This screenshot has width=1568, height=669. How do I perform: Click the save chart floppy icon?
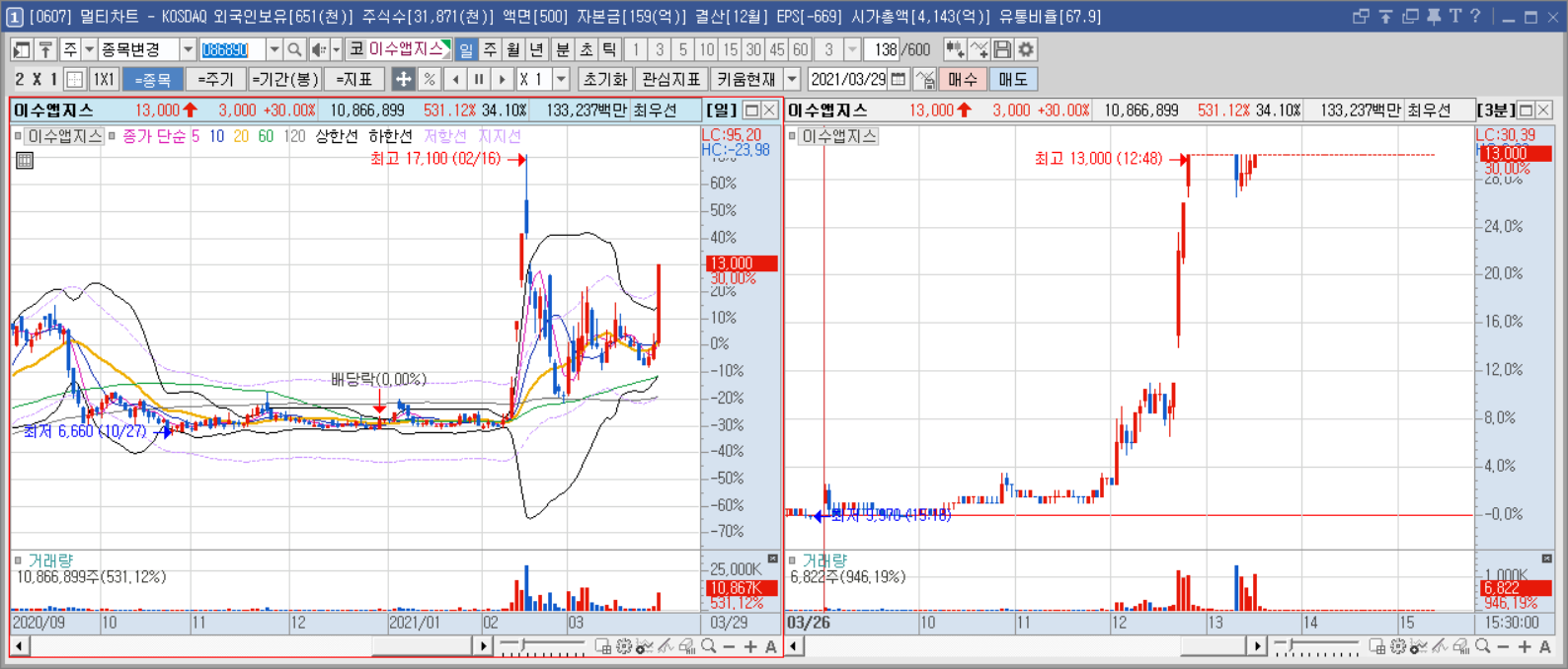tap(1002, 49)
